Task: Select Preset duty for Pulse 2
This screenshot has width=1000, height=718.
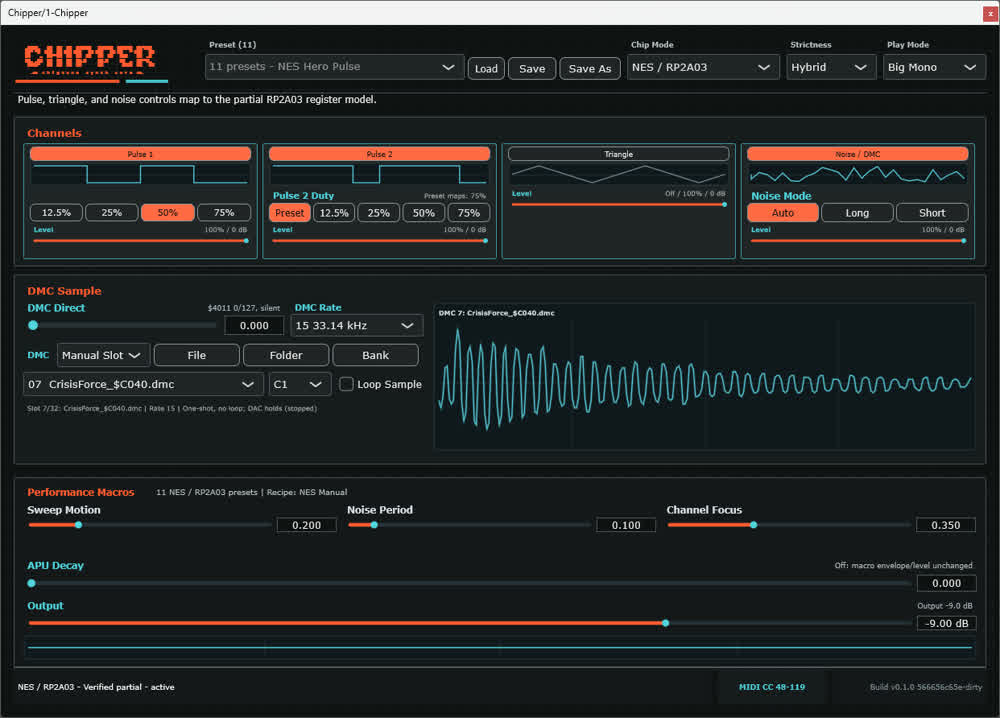Action: pyautogui.click(x=290, y=213)
